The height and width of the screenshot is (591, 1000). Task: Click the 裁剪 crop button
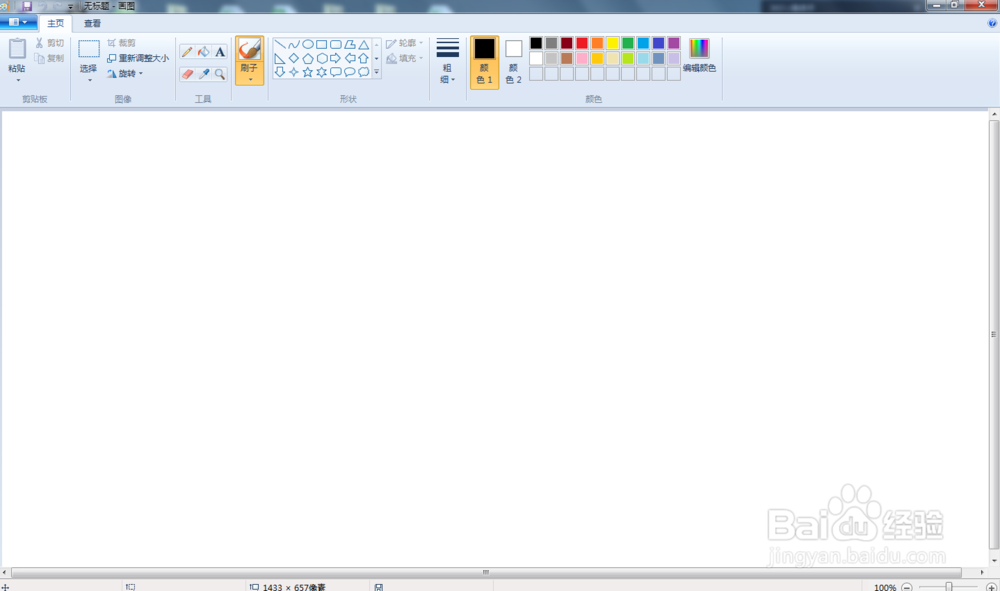121,43
